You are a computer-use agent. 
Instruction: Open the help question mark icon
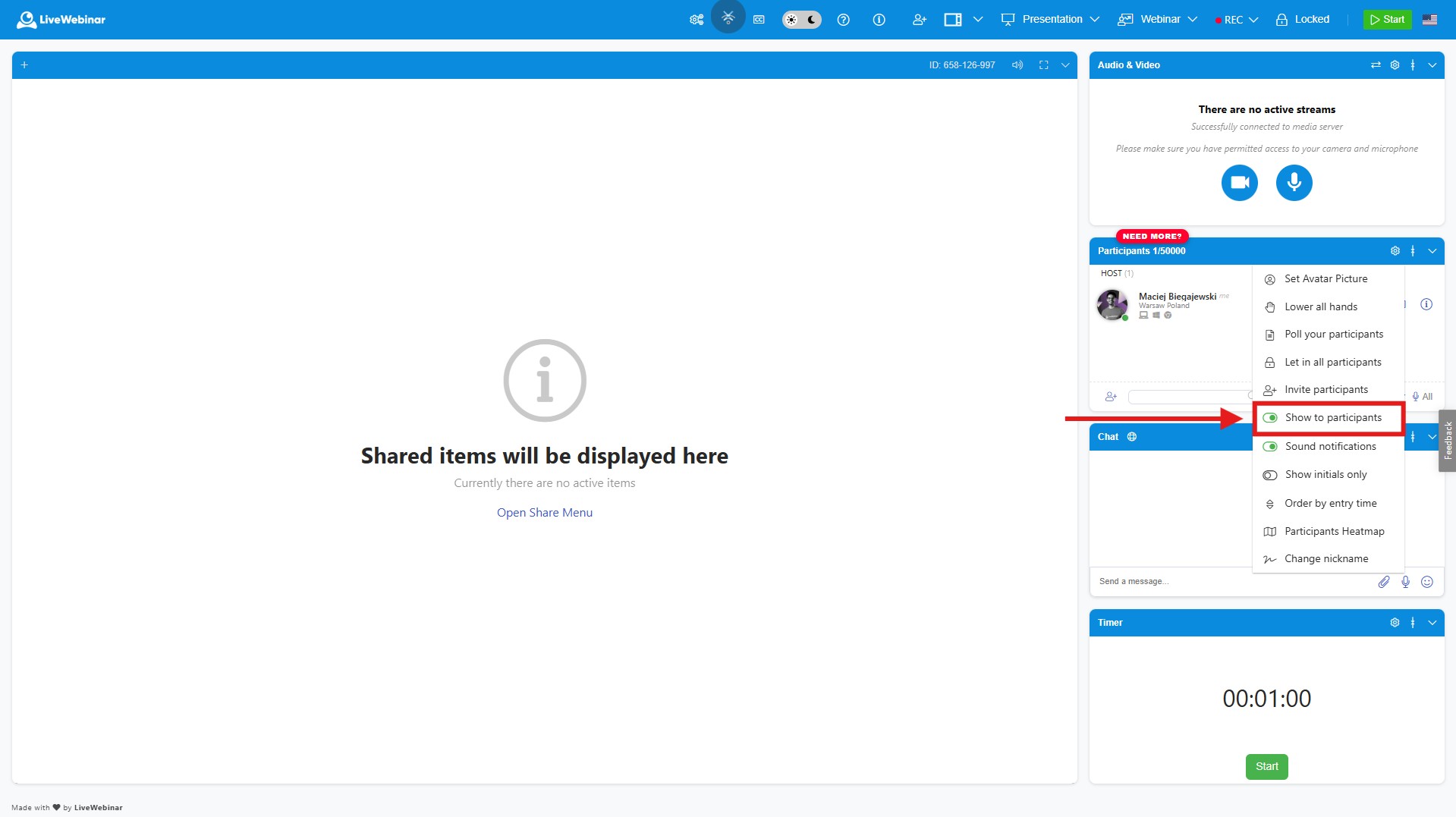(x=843, y=20)
